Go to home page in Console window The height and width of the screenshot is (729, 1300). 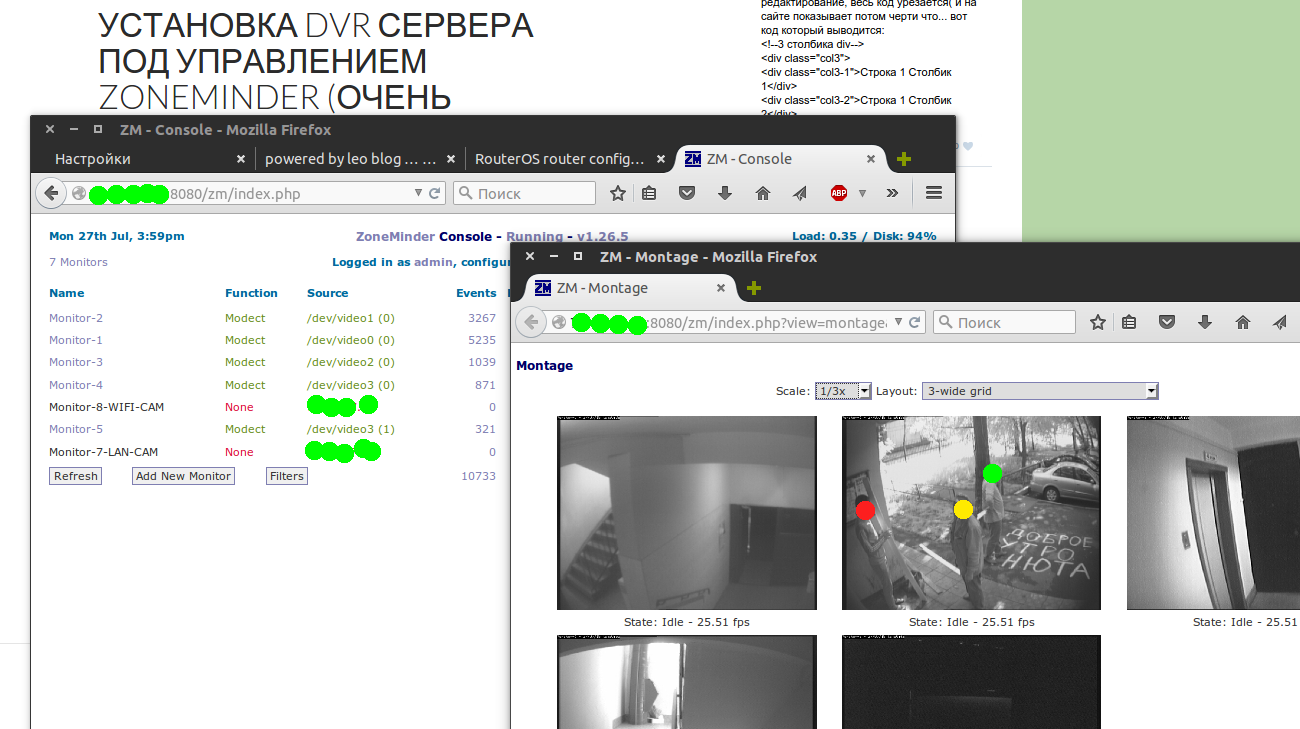coord(763,193)
